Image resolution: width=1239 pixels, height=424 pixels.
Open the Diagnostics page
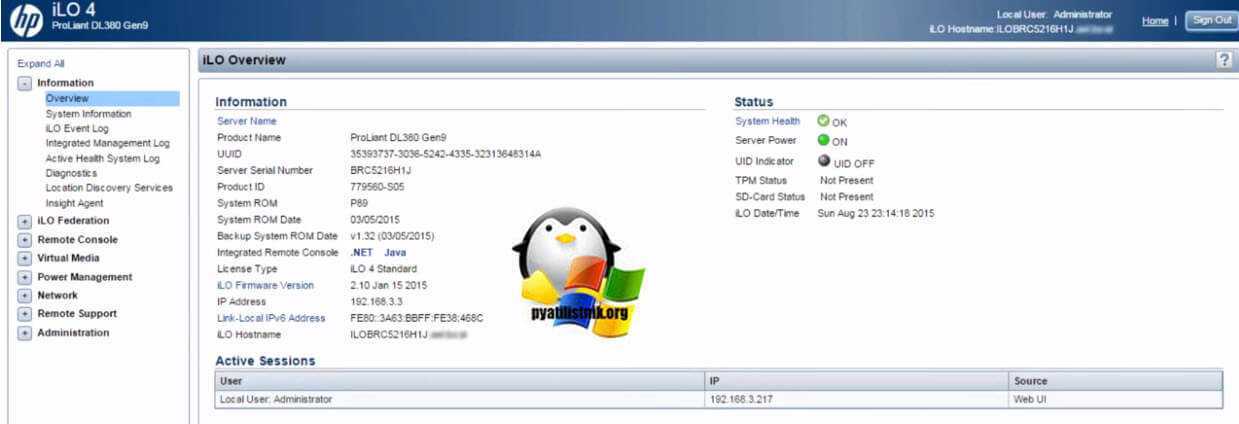[71, 173]
